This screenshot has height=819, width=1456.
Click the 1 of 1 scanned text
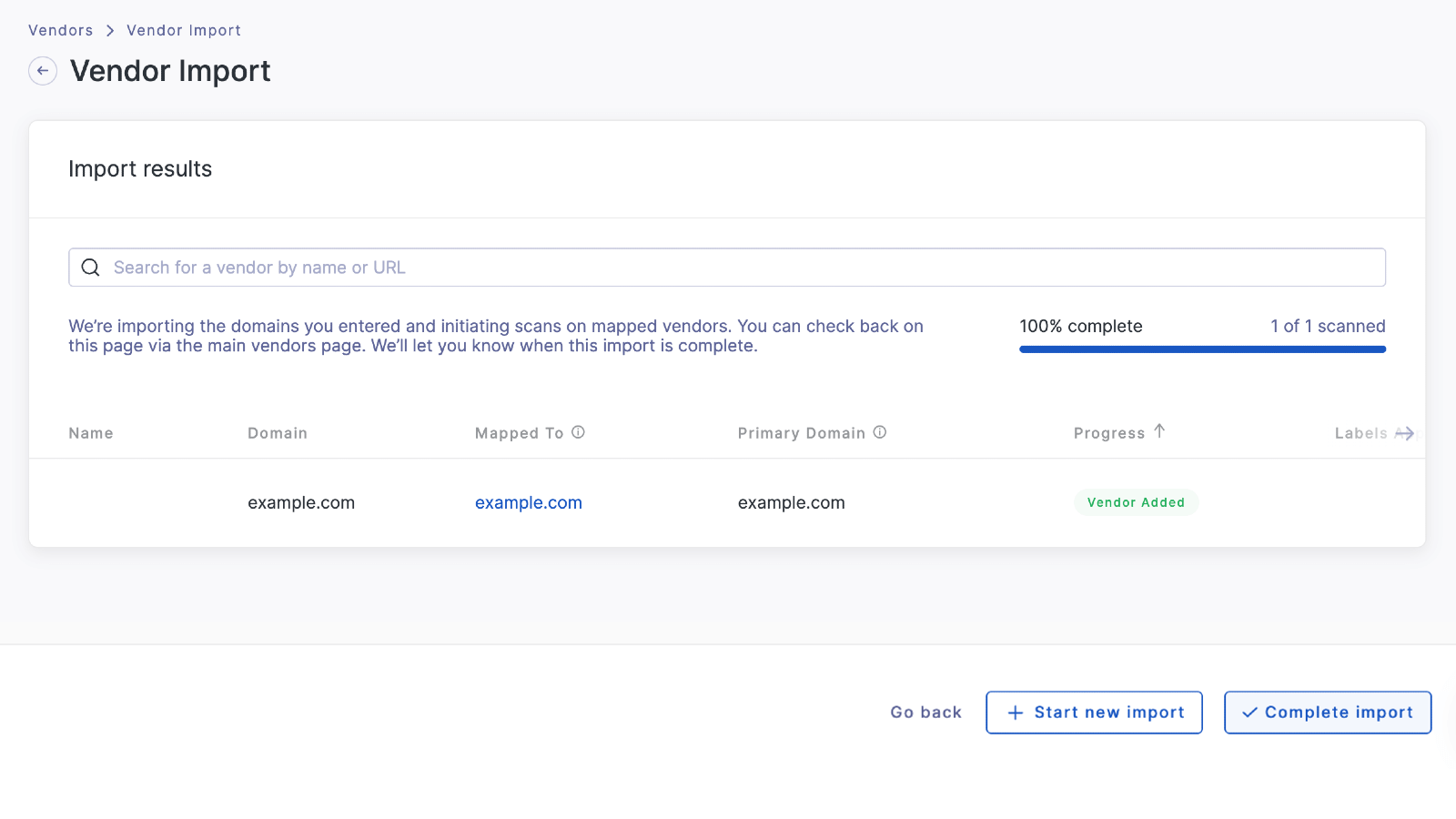pos(1329,326)
